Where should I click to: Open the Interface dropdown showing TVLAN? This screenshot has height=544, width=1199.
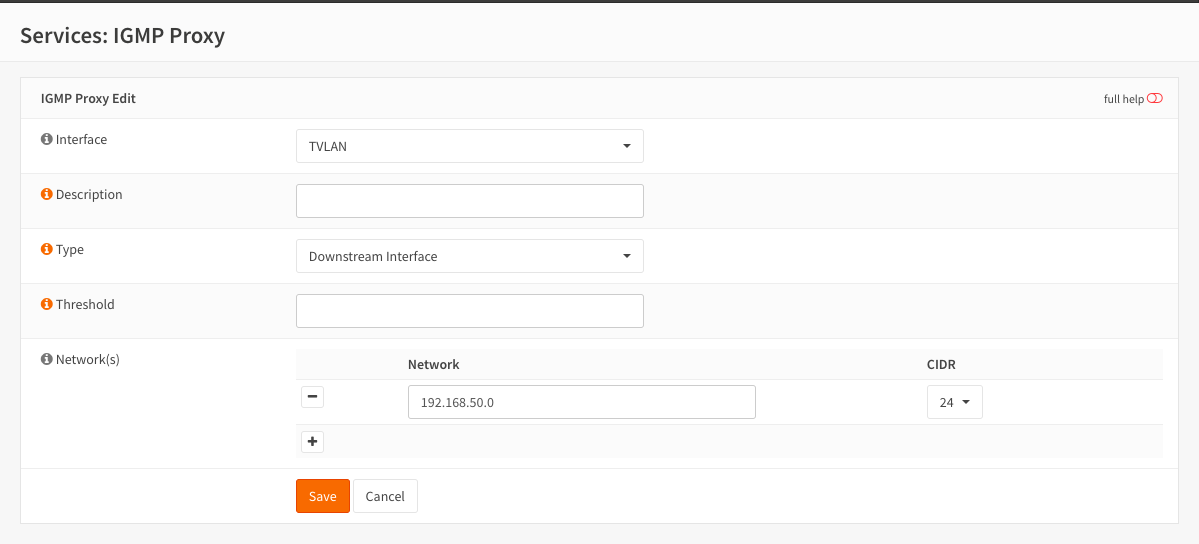[469, 146]
